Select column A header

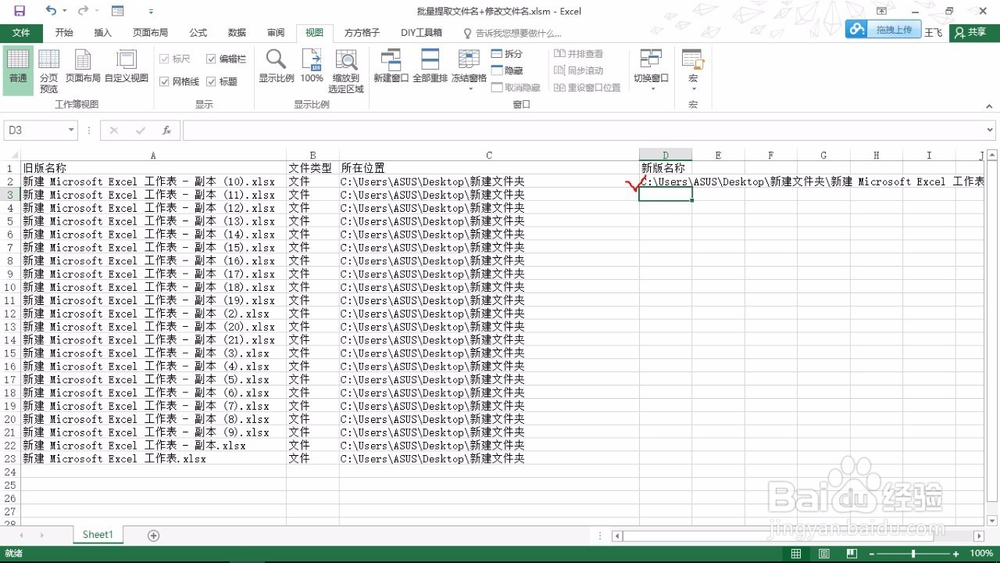pyautogui.click(x=153, y=155)
